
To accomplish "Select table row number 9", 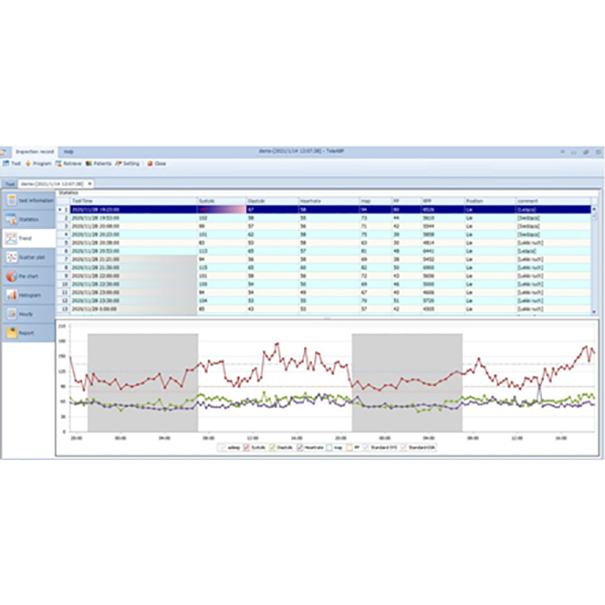I will pyautogui.click(x=324, y=276).
